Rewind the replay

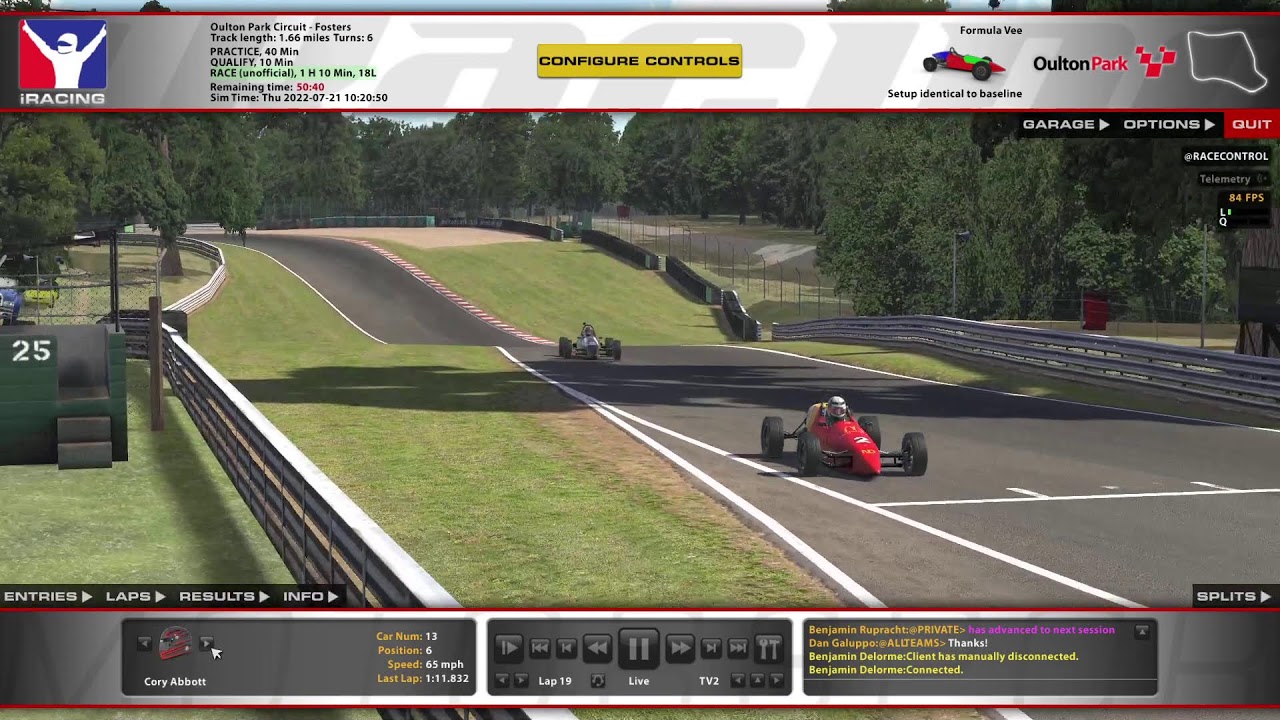pos(597,648)
